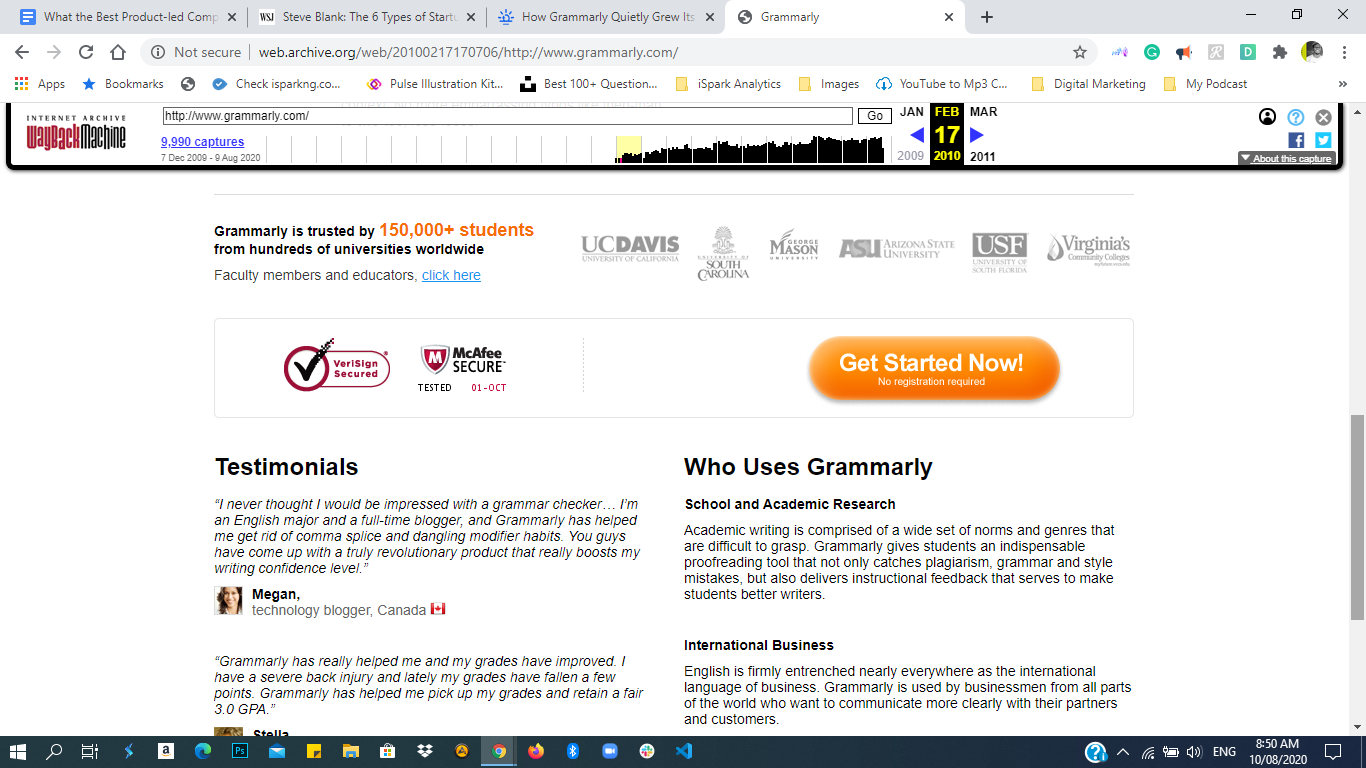Open Wayback Machine help question icon
The width and height of the screenshot is (1366, 768).
(x=1296, y=117)
